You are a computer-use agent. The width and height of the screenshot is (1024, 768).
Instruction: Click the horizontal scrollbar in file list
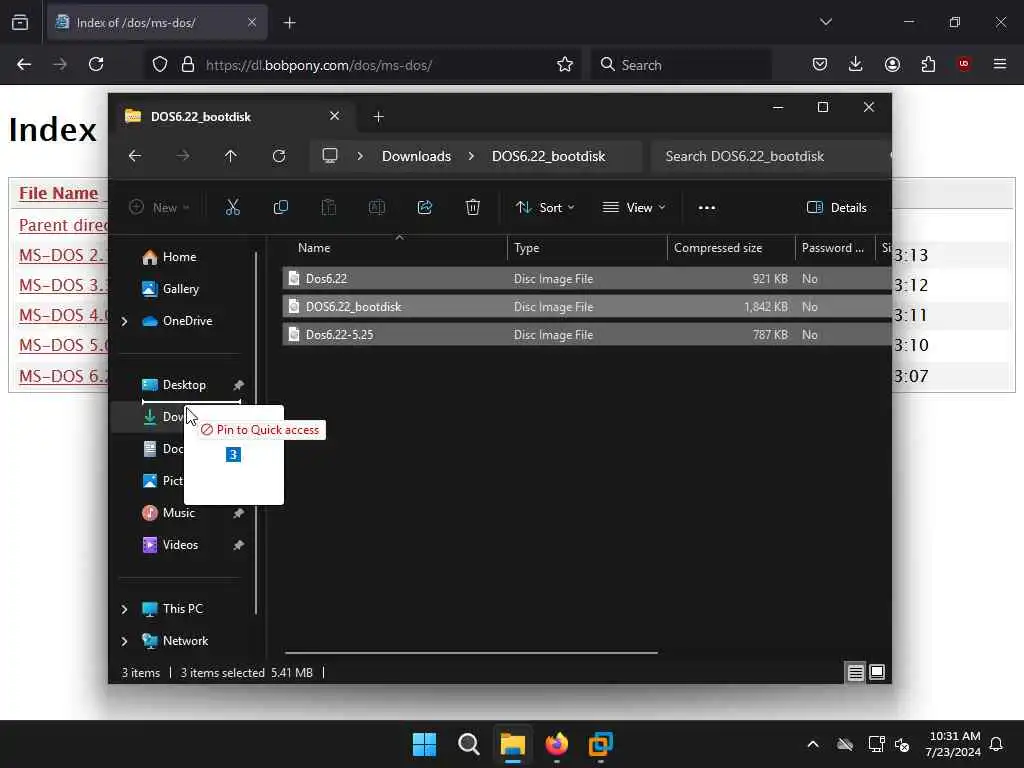(471, 652)
